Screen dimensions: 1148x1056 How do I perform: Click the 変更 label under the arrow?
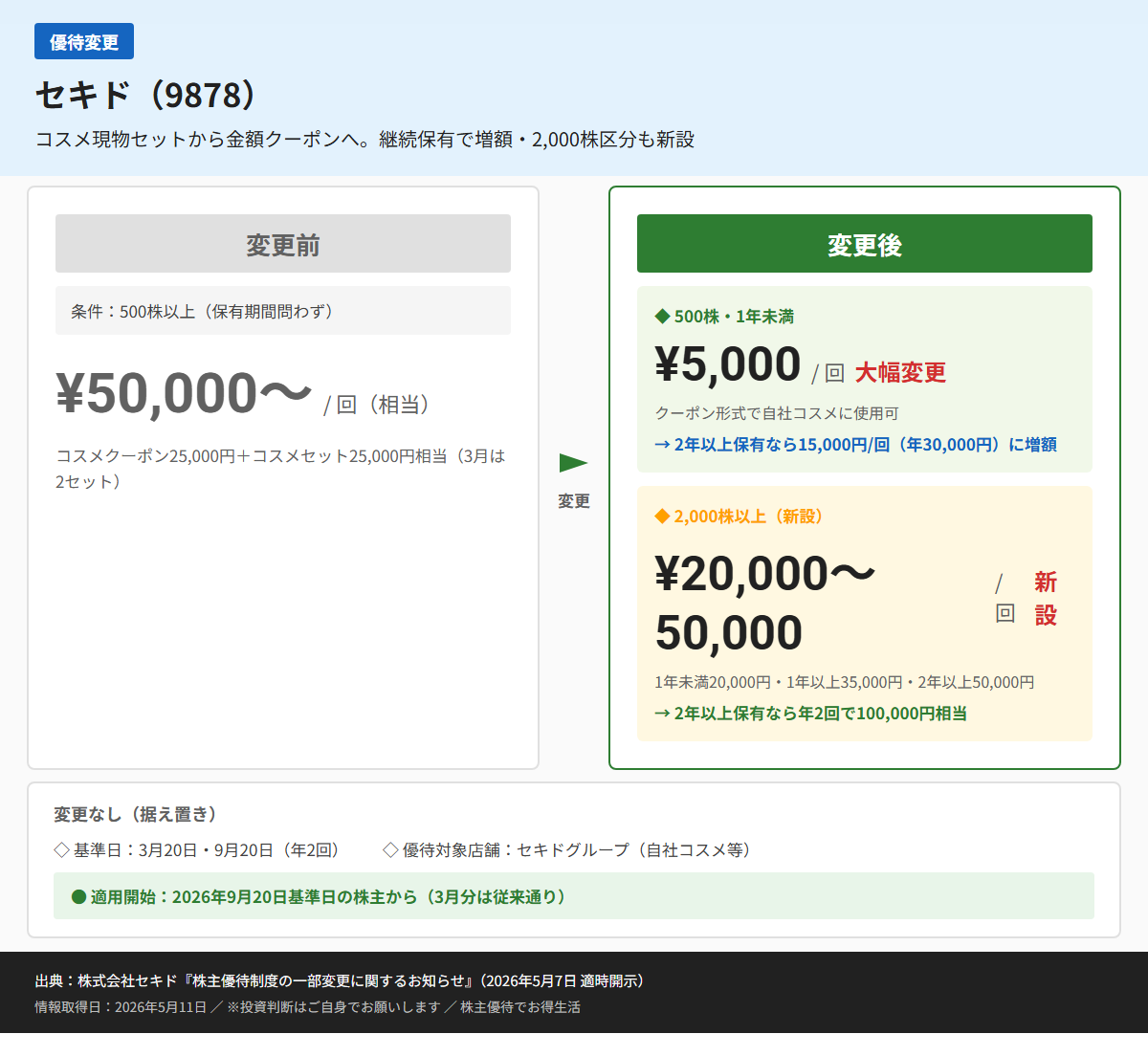click(574, 501)
